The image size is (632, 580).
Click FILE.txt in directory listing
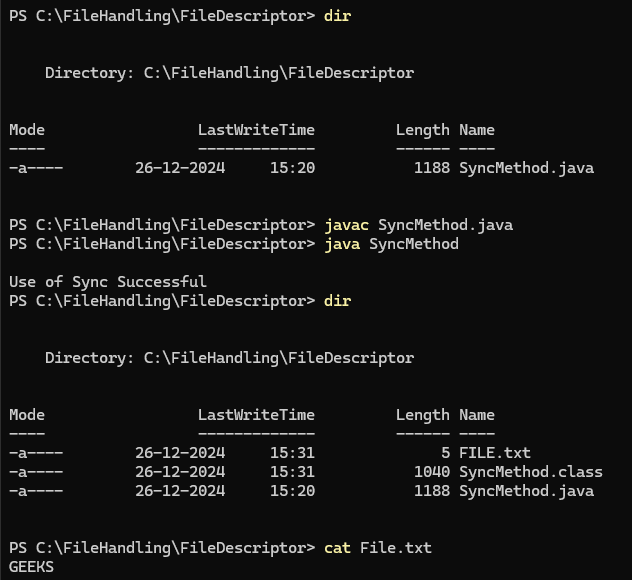tap(494, 453)
